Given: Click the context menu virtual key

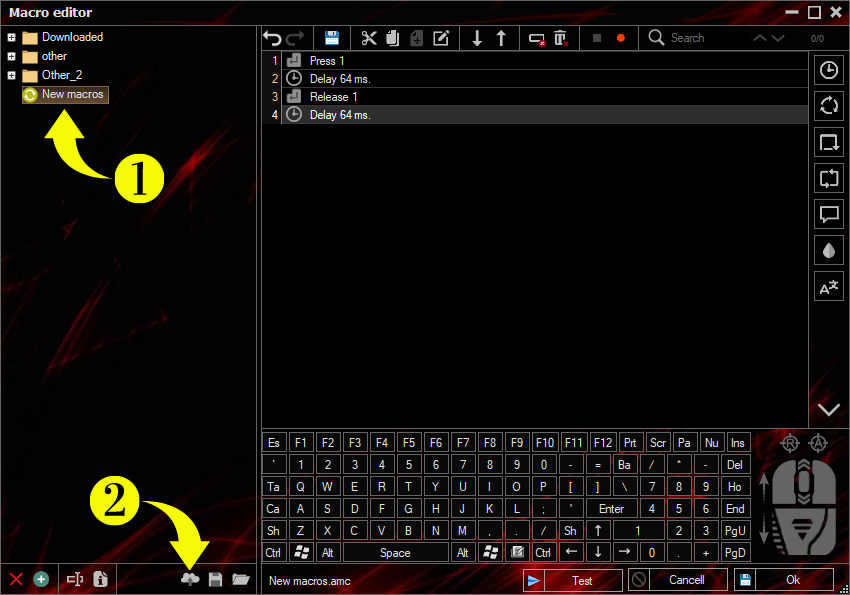Looking at the screenshot, I should [517, 553].
